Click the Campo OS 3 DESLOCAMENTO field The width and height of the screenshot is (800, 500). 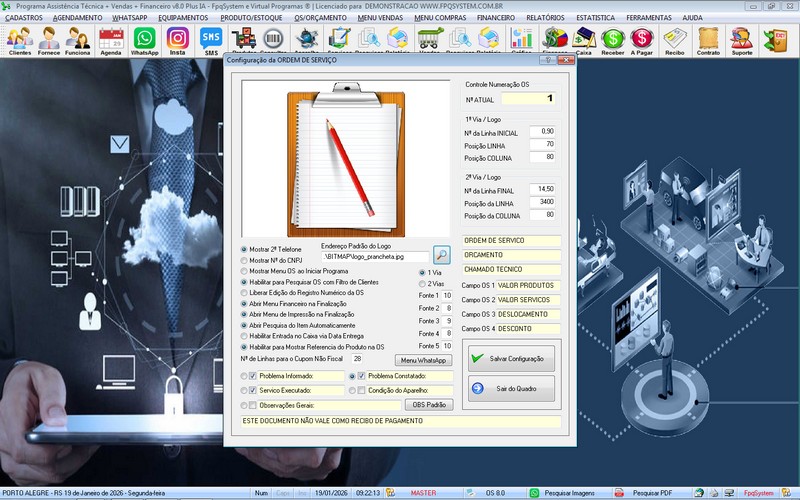coord(529,314)
